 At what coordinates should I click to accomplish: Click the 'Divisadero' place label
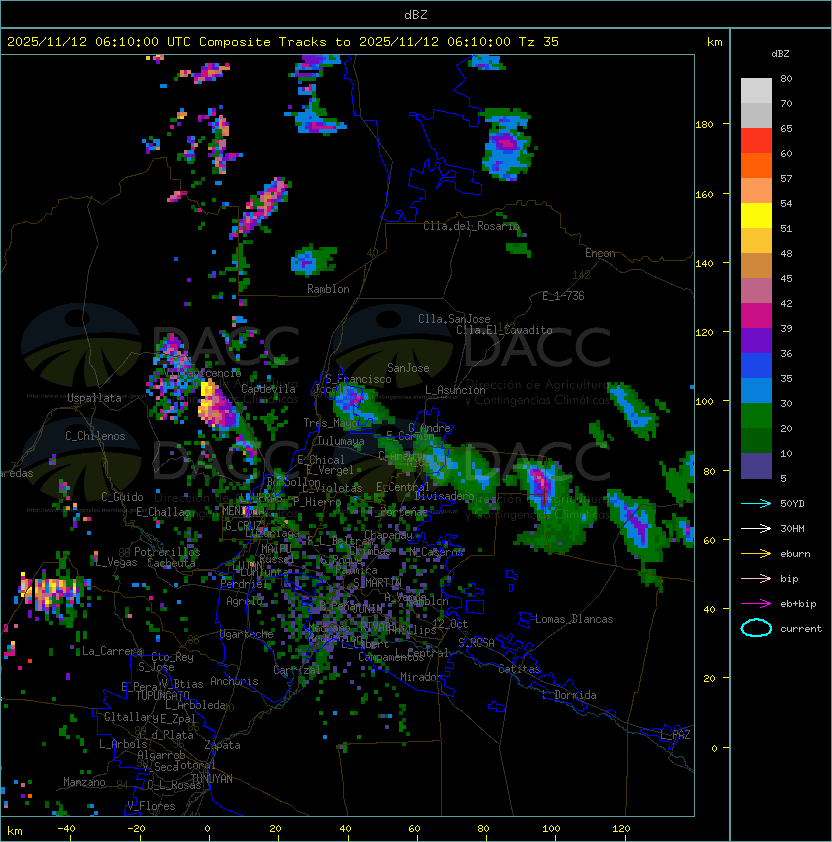444,496
